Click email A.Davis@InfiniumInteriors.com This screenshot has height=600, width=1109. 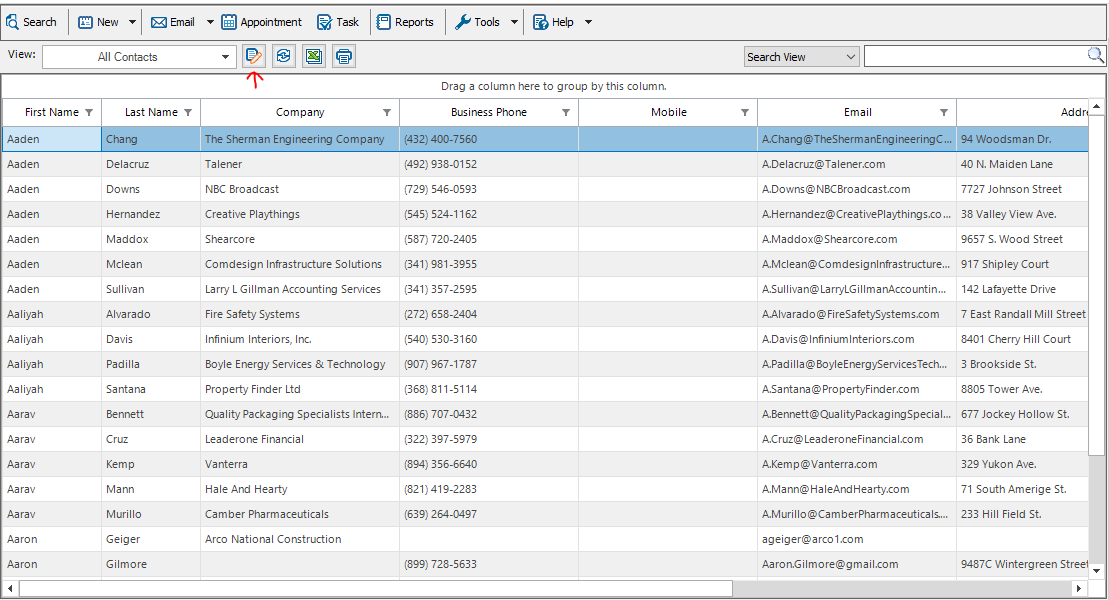[857, 340]
